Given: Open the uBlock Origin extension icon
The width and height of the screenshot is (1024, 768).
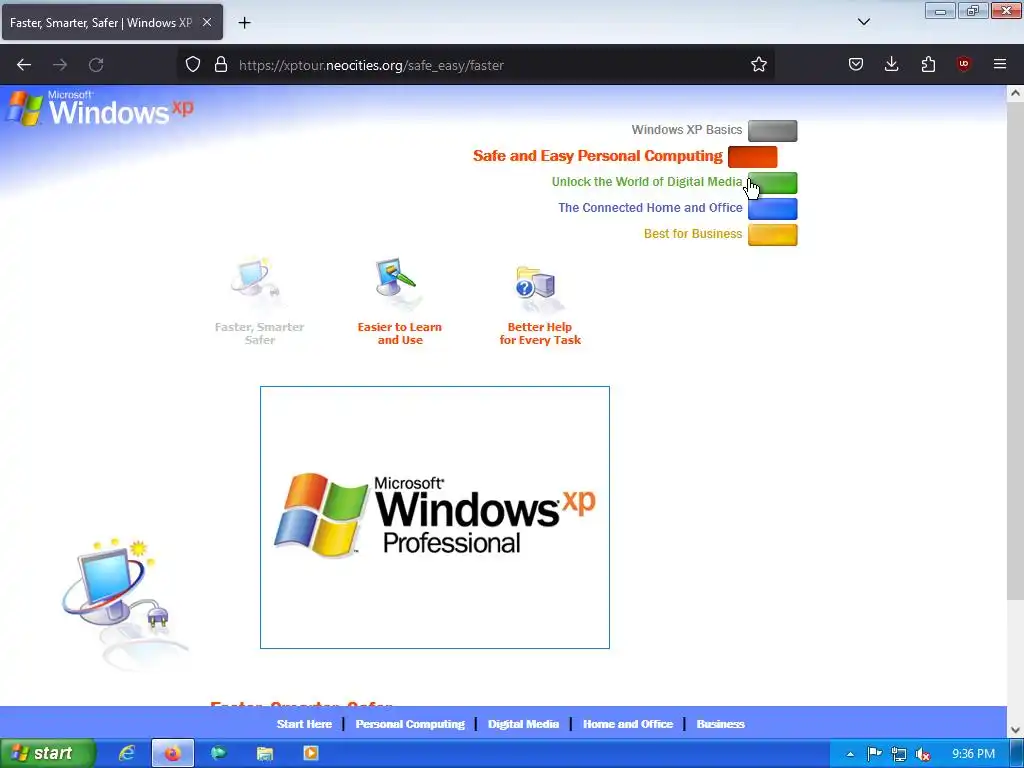Looking at the screenshot, I should tap(963, 65).
